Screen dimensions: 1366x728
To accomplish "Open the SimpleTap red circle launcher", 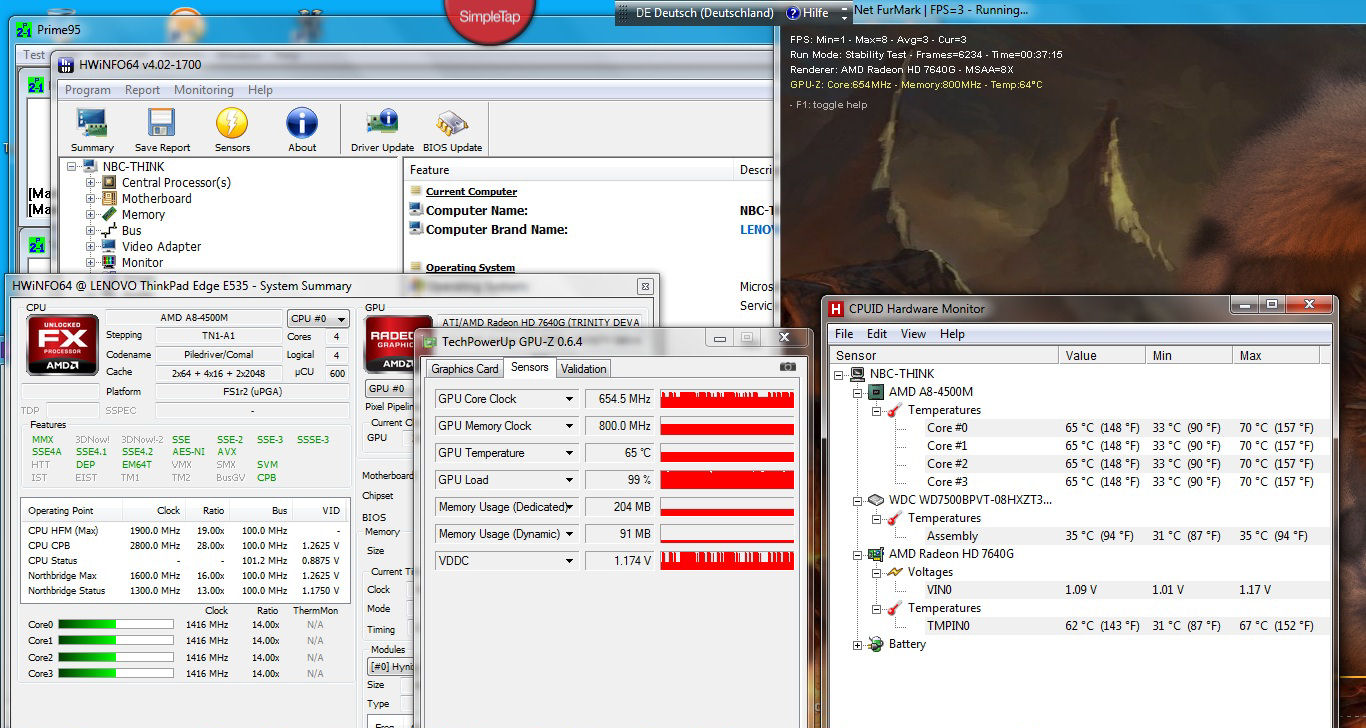I will [x=489, y=15].
